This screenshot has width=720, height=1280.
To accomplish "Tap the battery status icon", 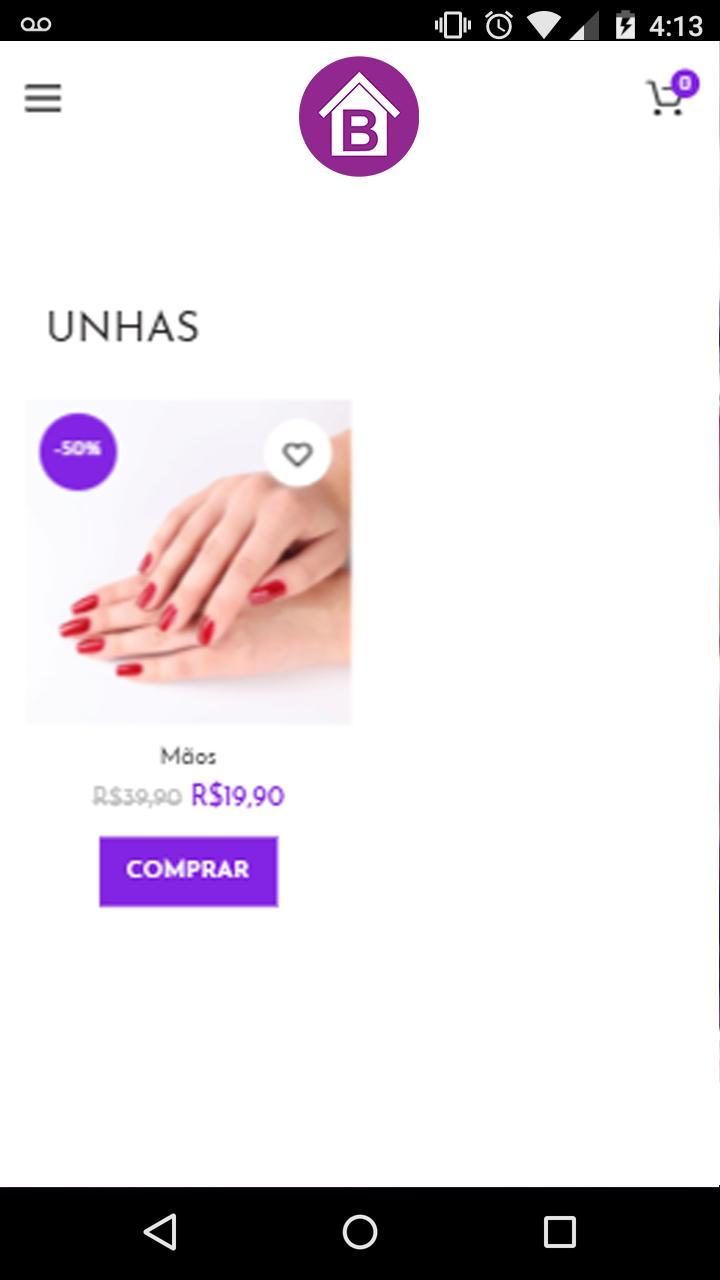I will click(x=625, y=25).
